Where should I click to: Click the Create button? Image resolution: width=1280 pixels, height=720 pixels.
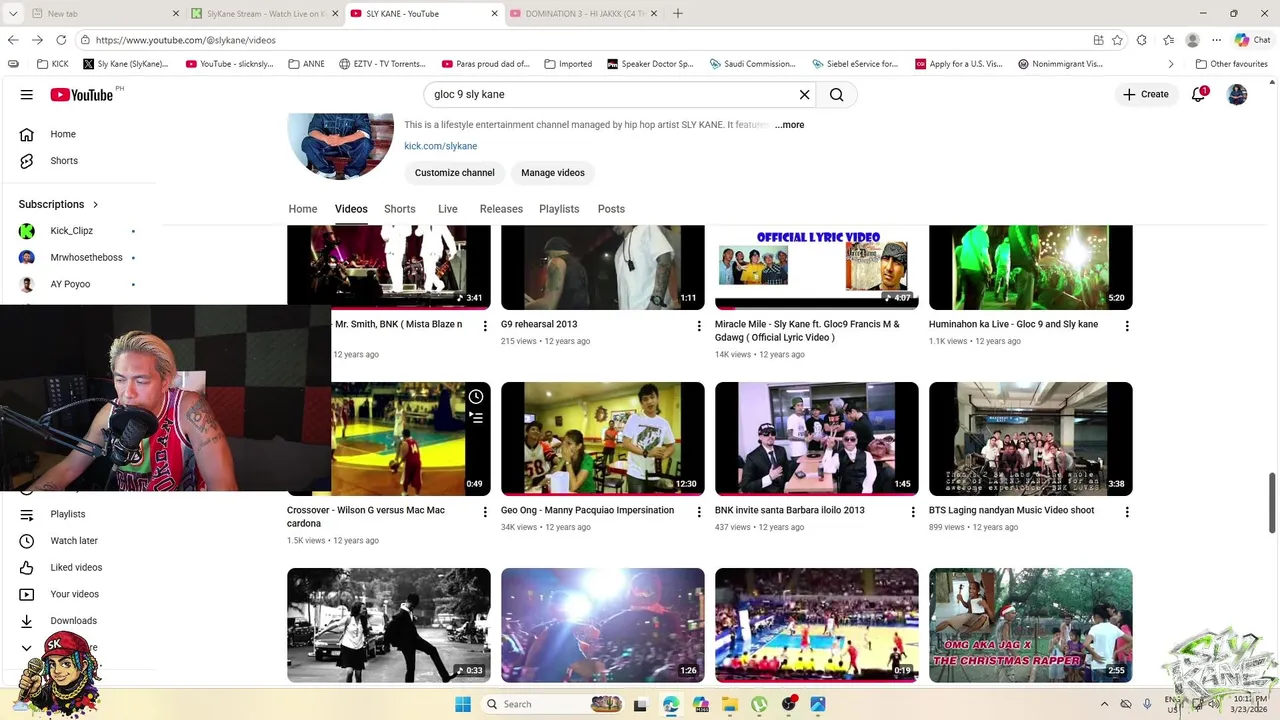click(x=1146, y=94)
